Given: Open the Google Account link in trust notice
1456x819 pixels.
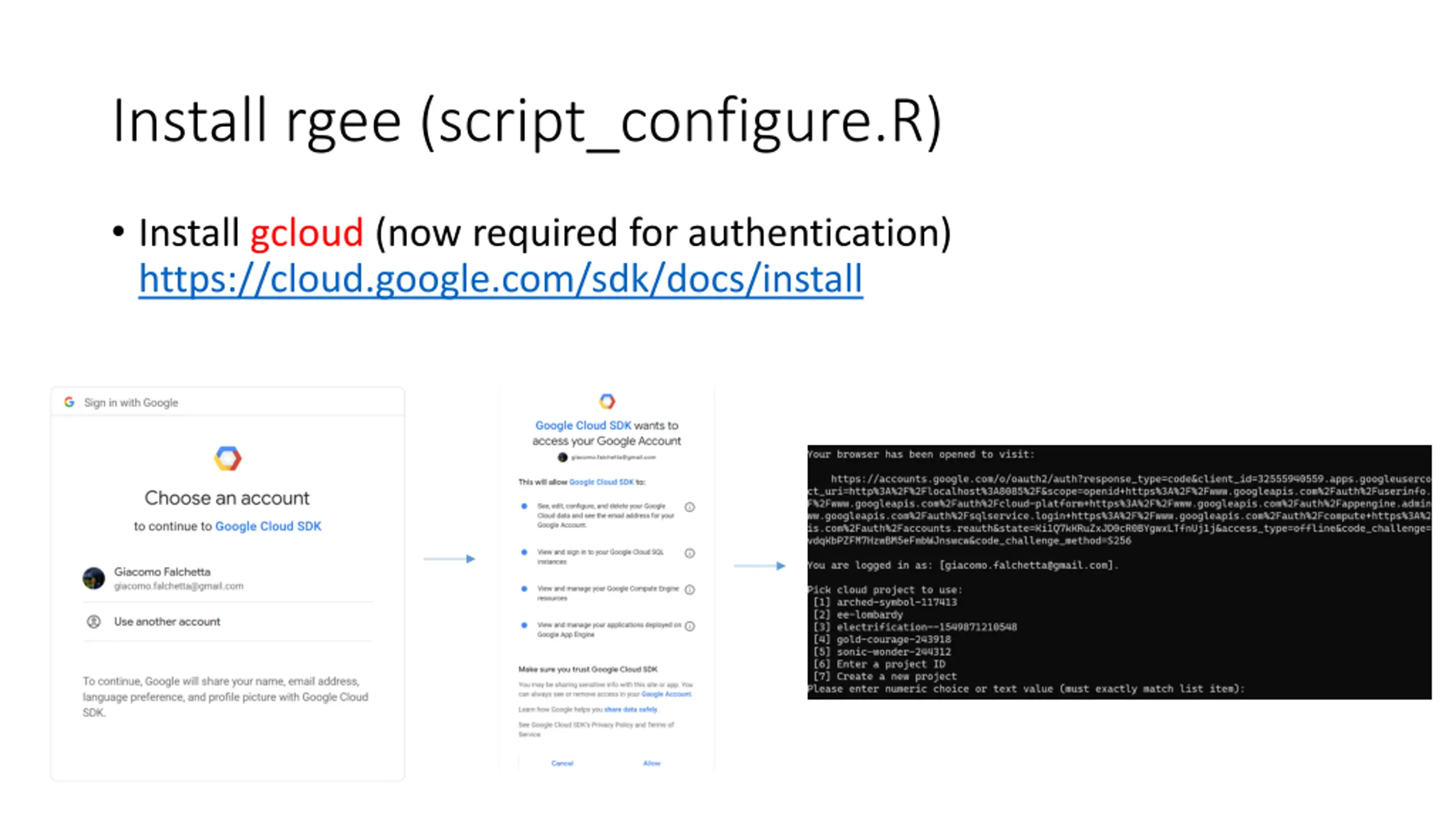Looking at the screenshot, I should tap(666, 694).
